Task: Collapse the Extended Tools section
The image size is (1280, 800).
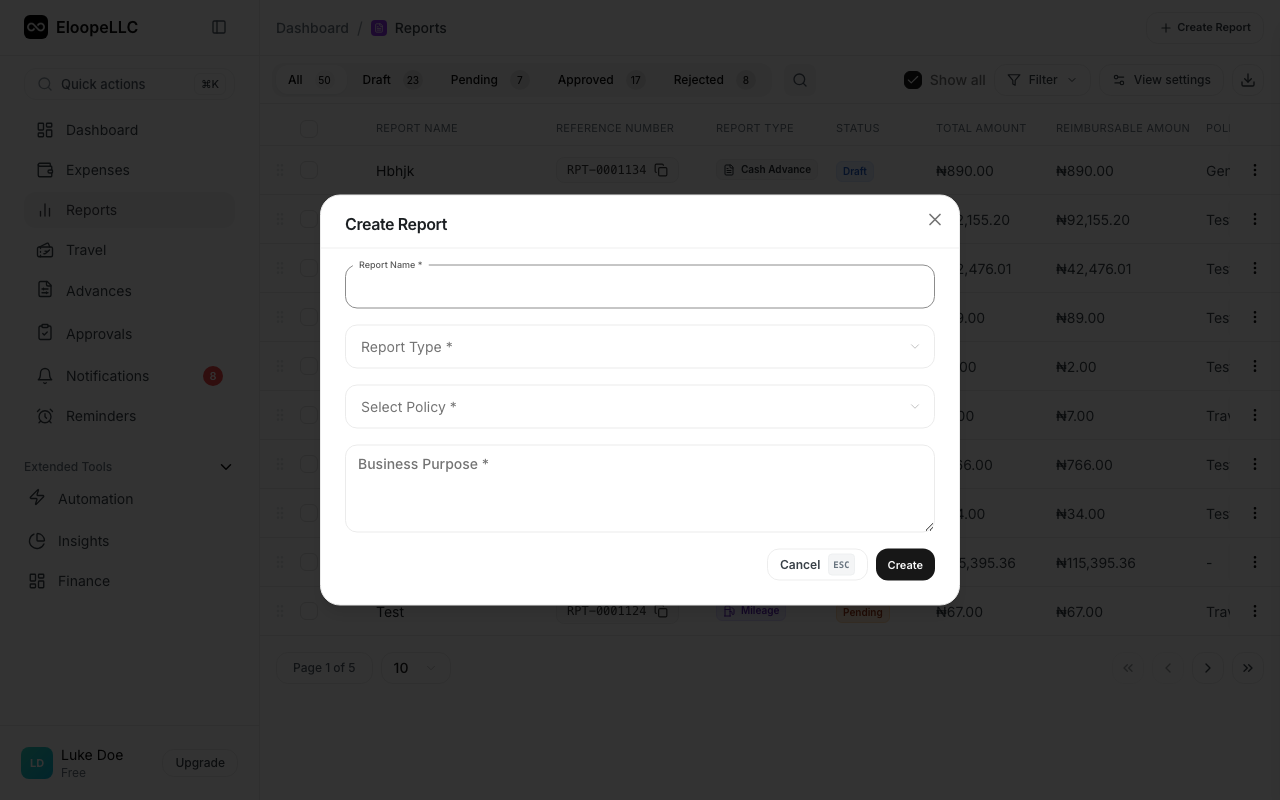Action: point(226,466)
